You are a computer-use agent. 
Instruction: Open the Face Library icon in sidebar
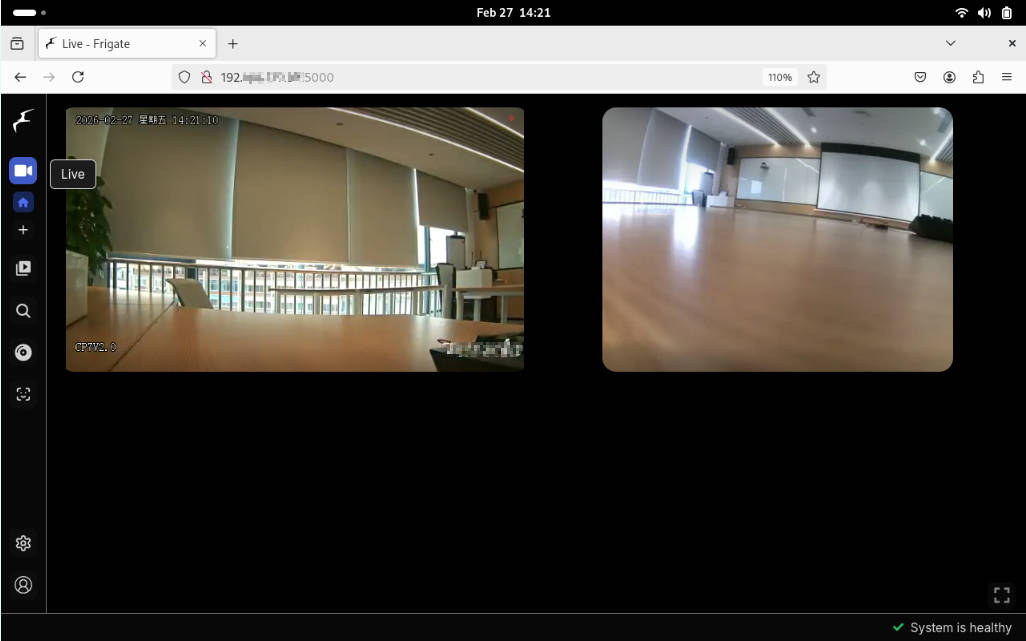23,394
